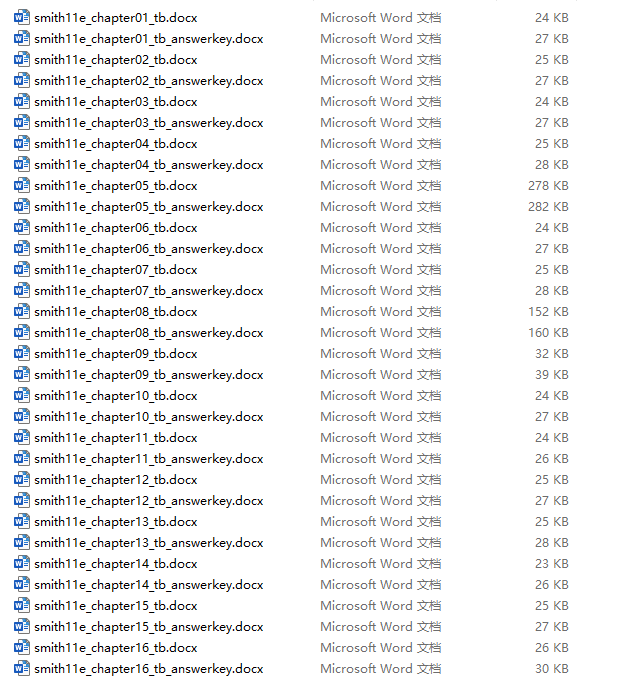Viewport: 617px width, 697px height.
Task: Click the Word icon of smith11e_chapter15_tb.docx
Action: coord(22,605)
